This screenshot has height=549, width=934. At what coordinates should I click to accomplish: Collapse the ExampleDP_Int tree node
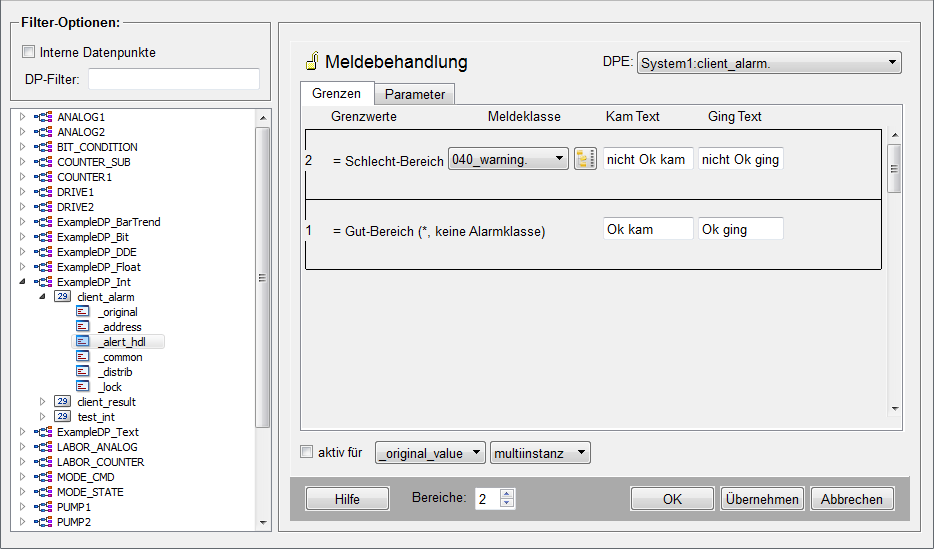click(x=23, y=282)
